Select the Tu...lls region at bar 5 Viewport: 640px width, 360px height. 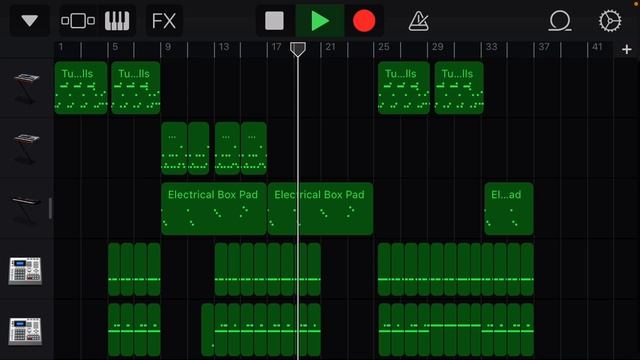point(136,88)
